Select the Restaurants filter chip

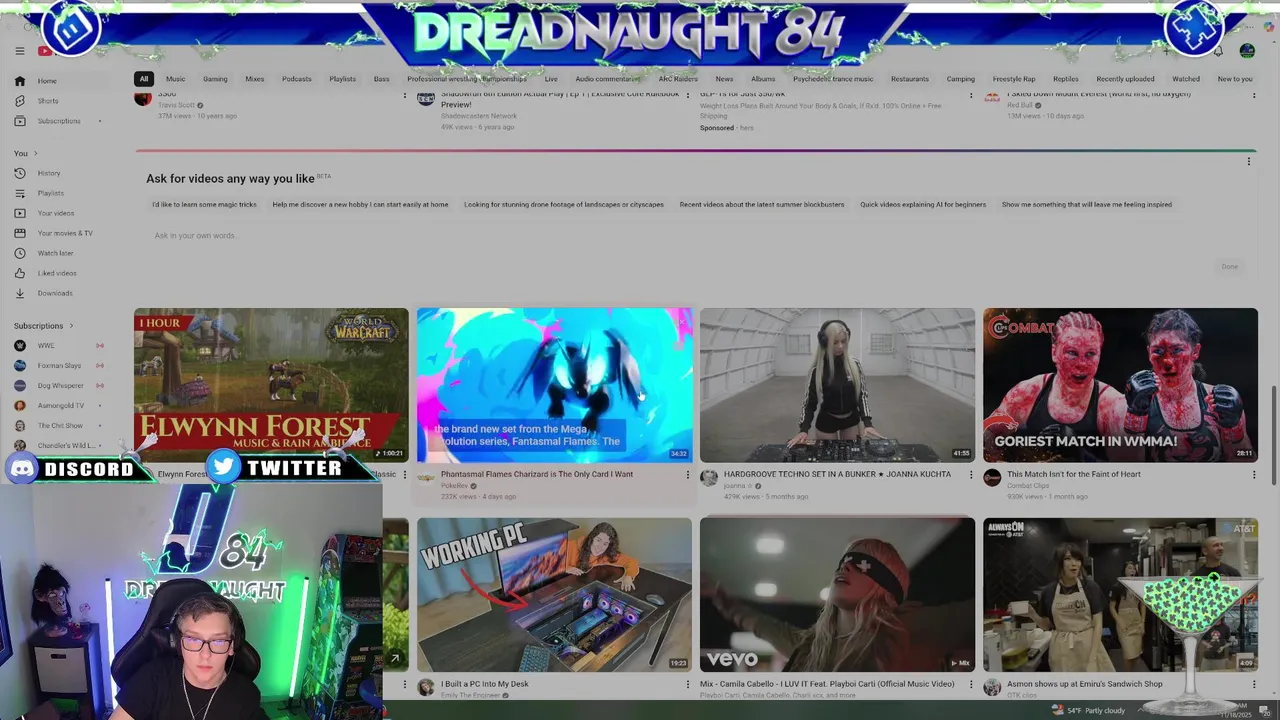tap(910, 79)
